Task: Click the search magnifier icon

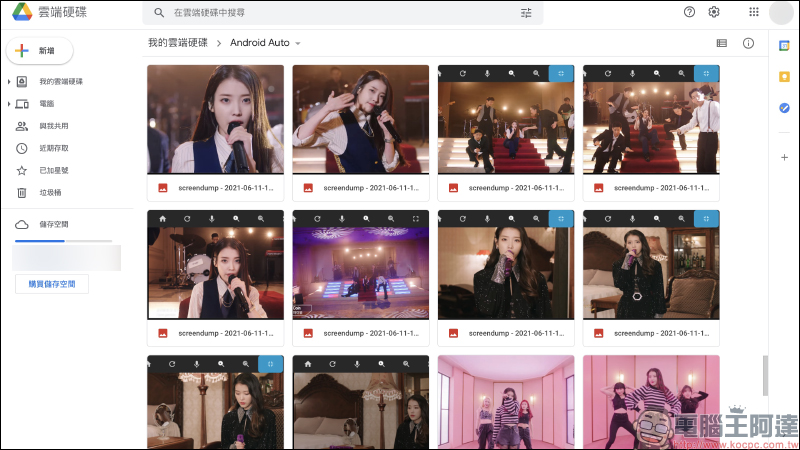Action: pyautogui.click(x=159, y=13)
